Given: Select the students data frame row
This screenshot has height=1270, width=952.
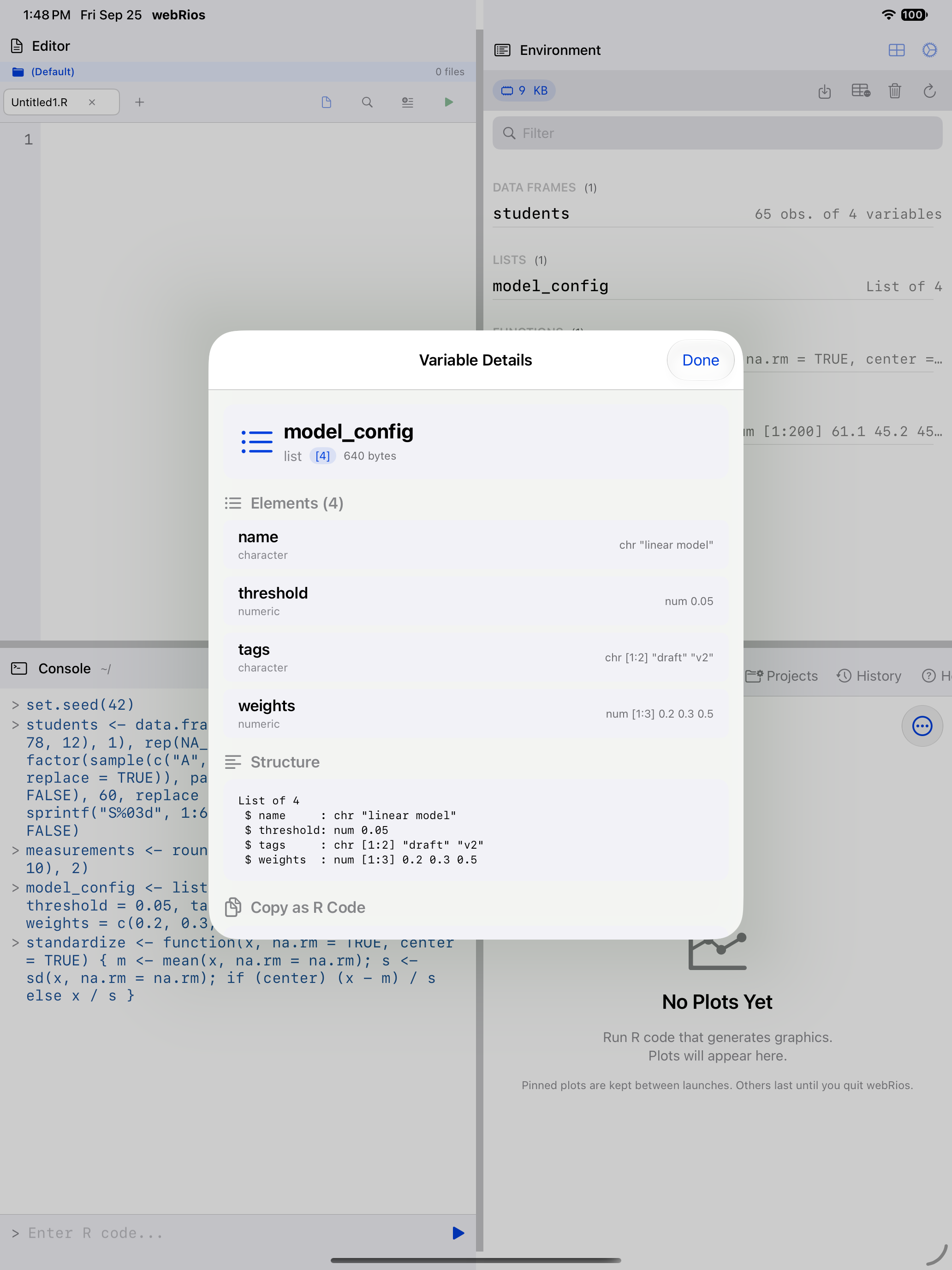Looking at the screenshot, I should [x=717, y=214].
